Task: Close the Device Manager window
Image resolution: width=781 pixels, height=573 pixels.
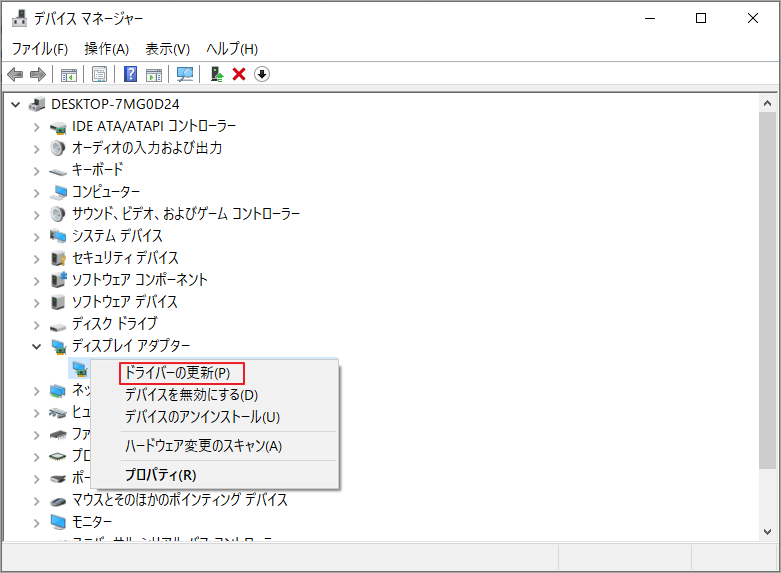Action: pos(753,18)
